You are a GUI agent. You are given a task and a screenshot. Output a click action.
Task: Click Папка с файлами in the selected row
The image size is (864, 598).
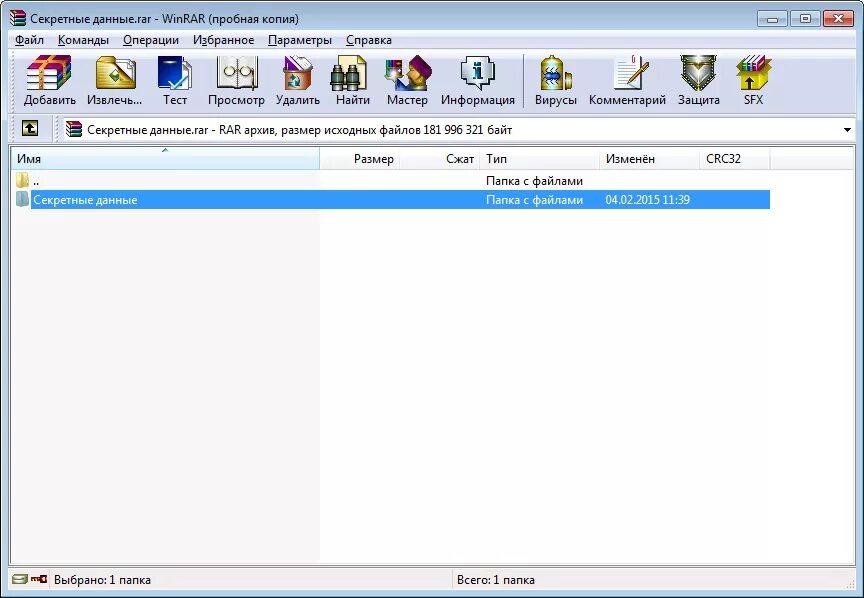[534, 200]
